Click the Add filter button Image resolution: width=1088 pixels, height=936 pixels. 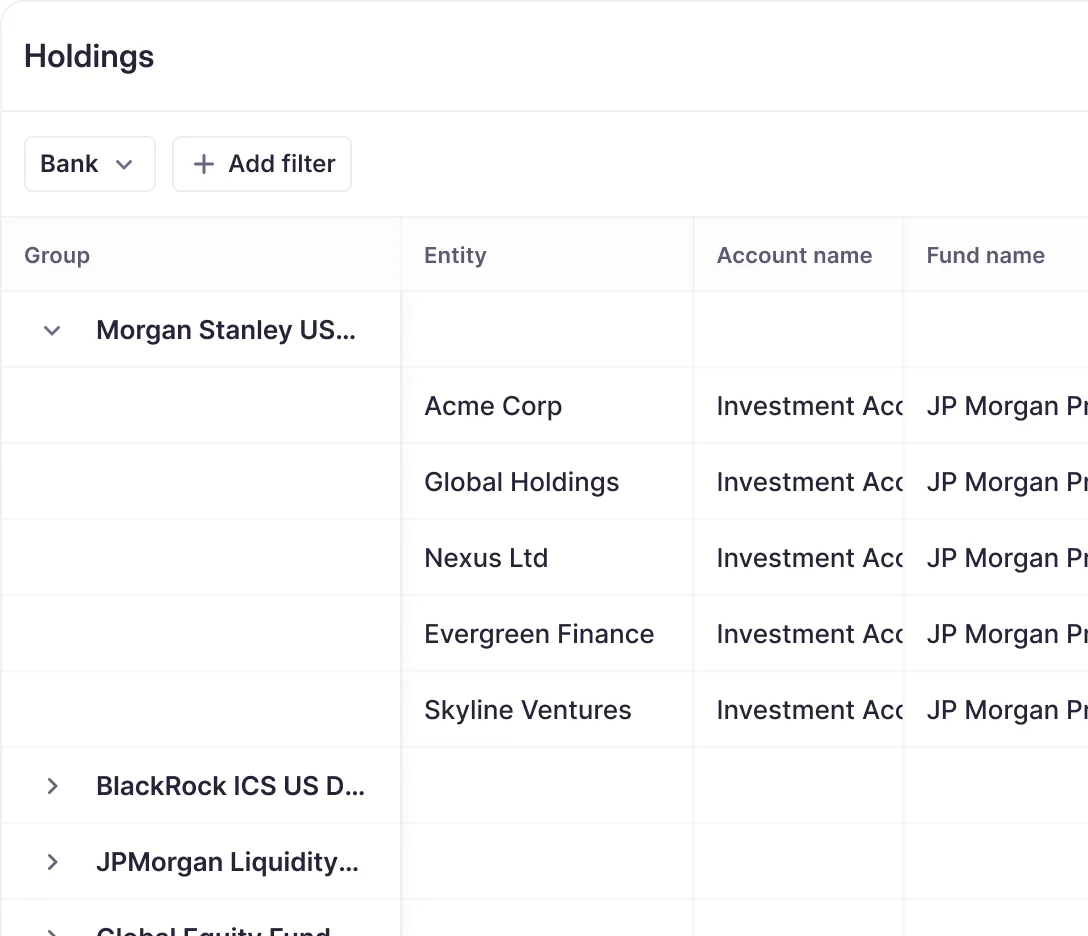click(262, 164)
